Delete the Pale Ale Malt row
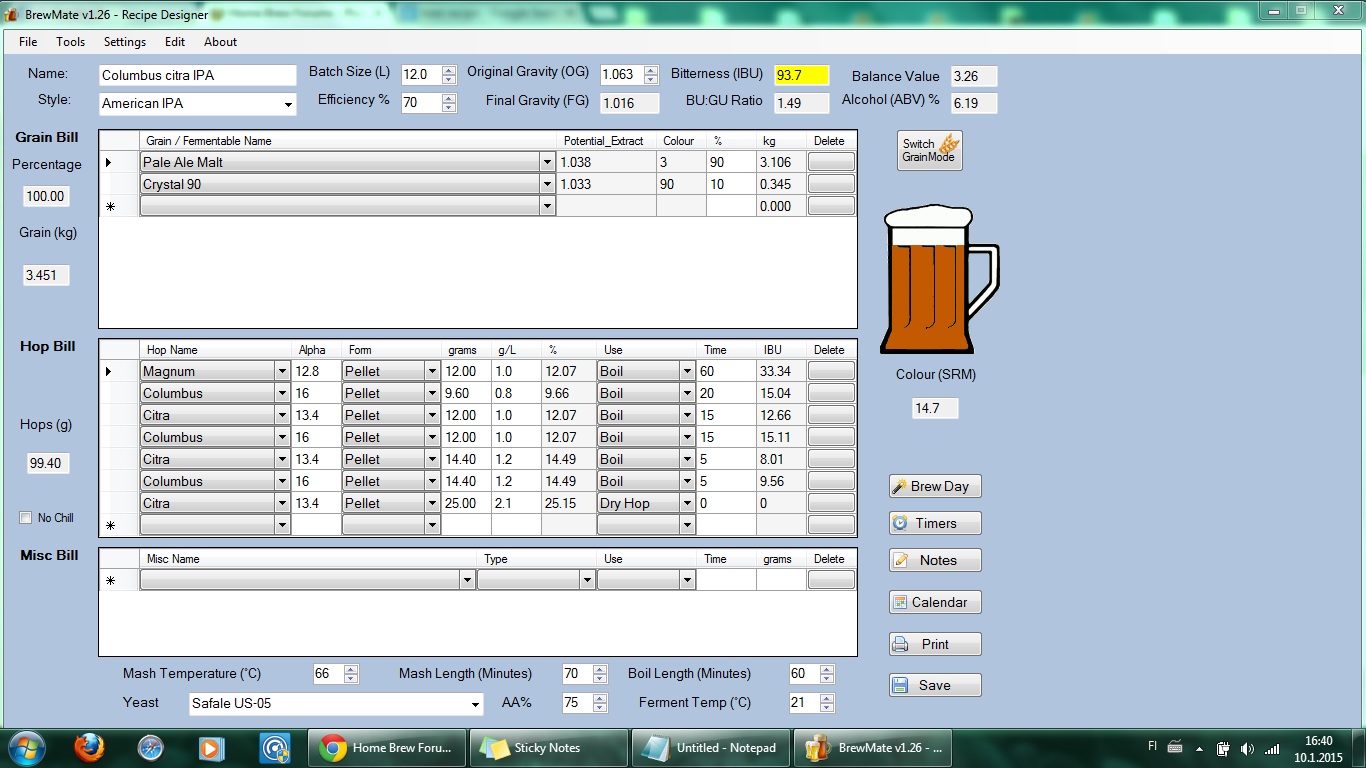This screenshot has height=768, width=1366. [x=831, y=162]
